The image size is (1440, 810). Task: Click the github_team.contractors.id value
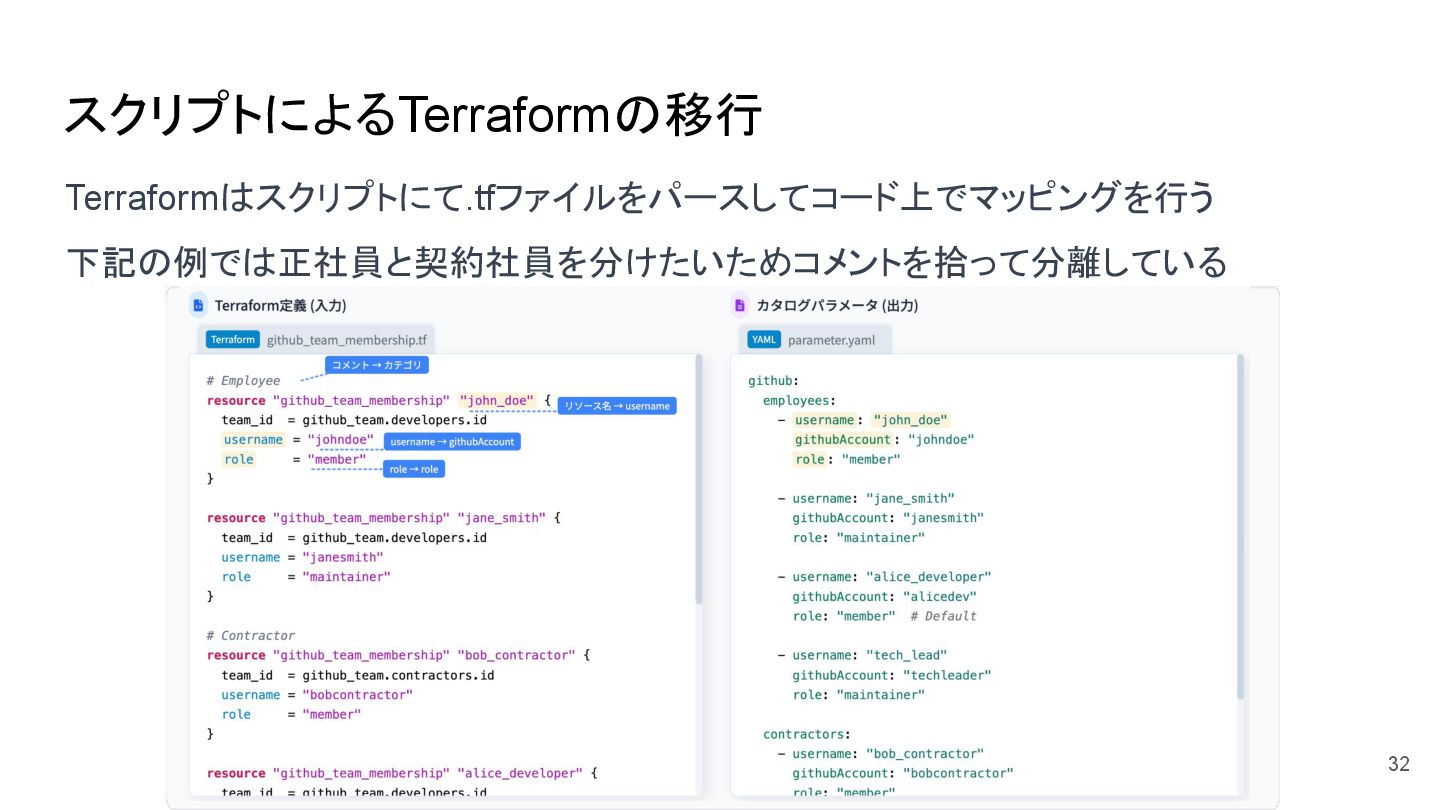[398, 675]
